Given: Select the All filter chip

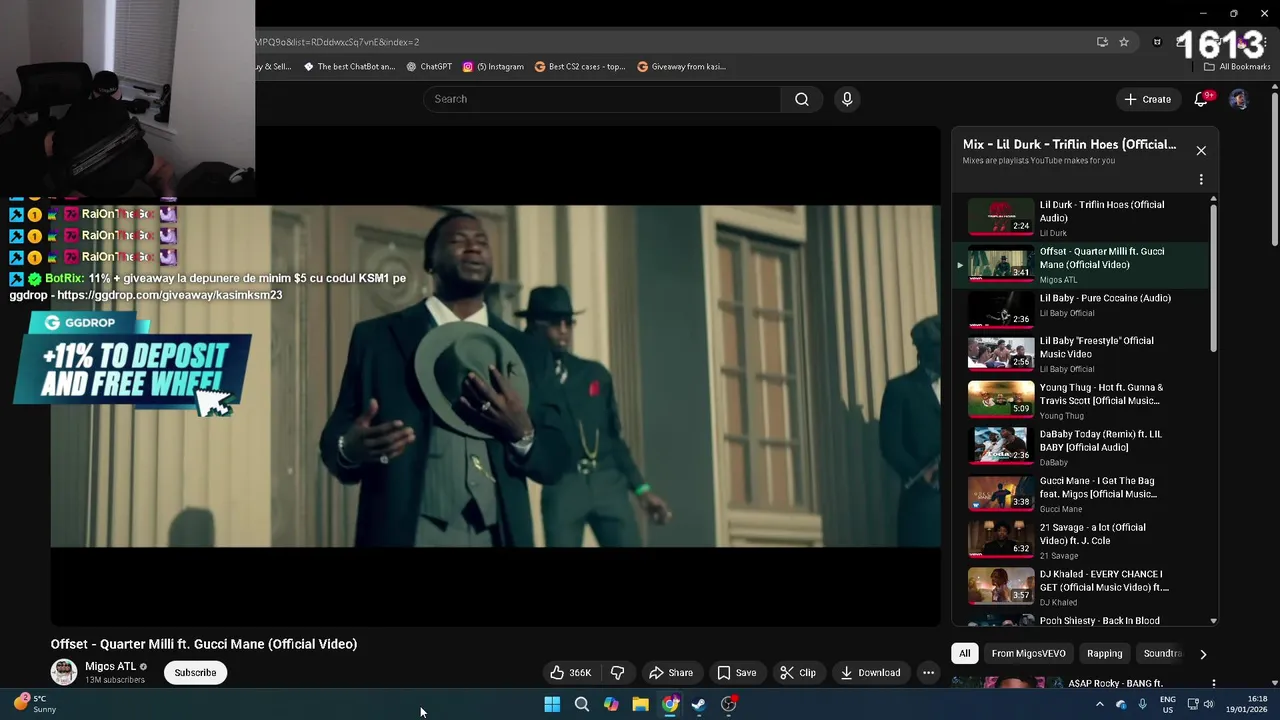Looking at the screenshot, I should [964, 654].
